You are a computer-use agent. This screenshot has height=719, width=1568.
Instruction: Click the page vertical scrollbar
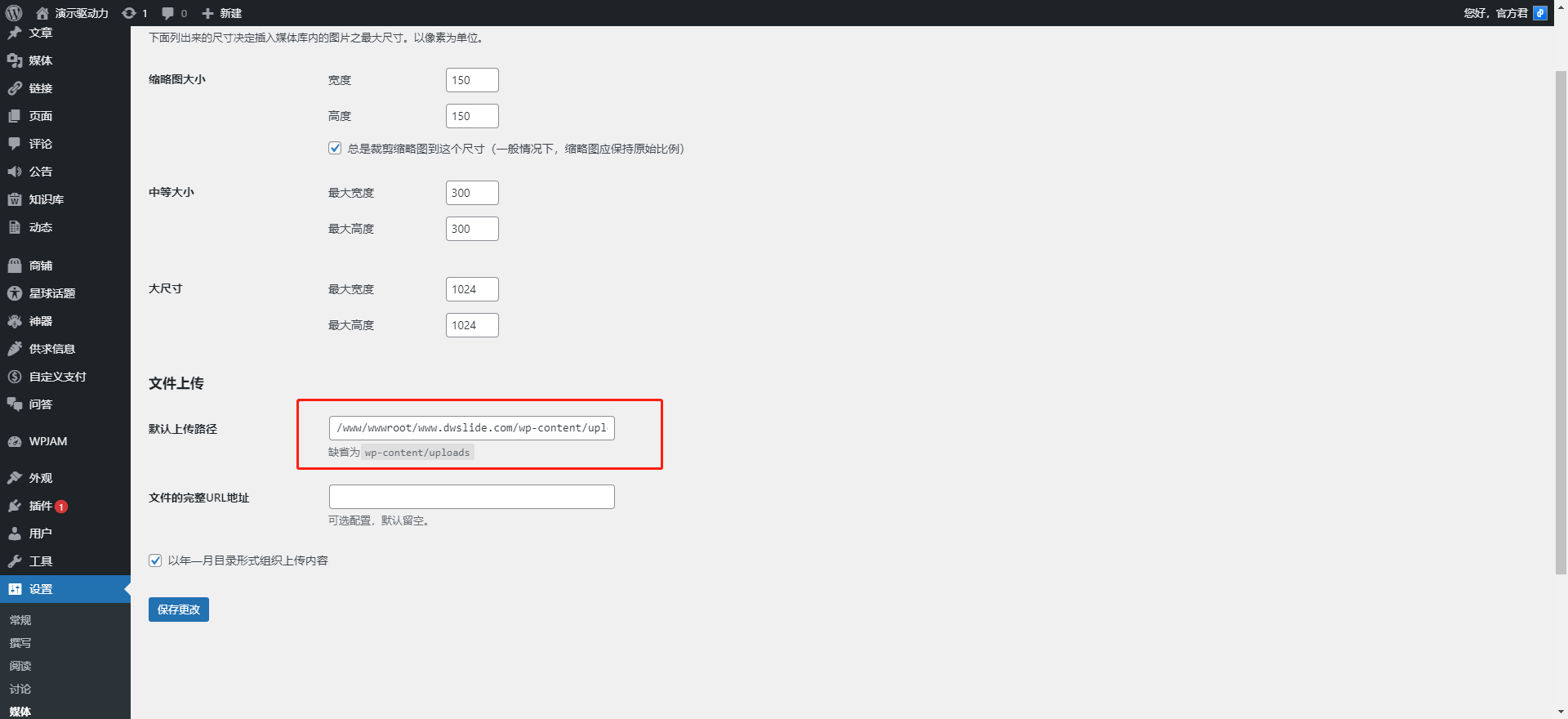[x=1561, y=323]
